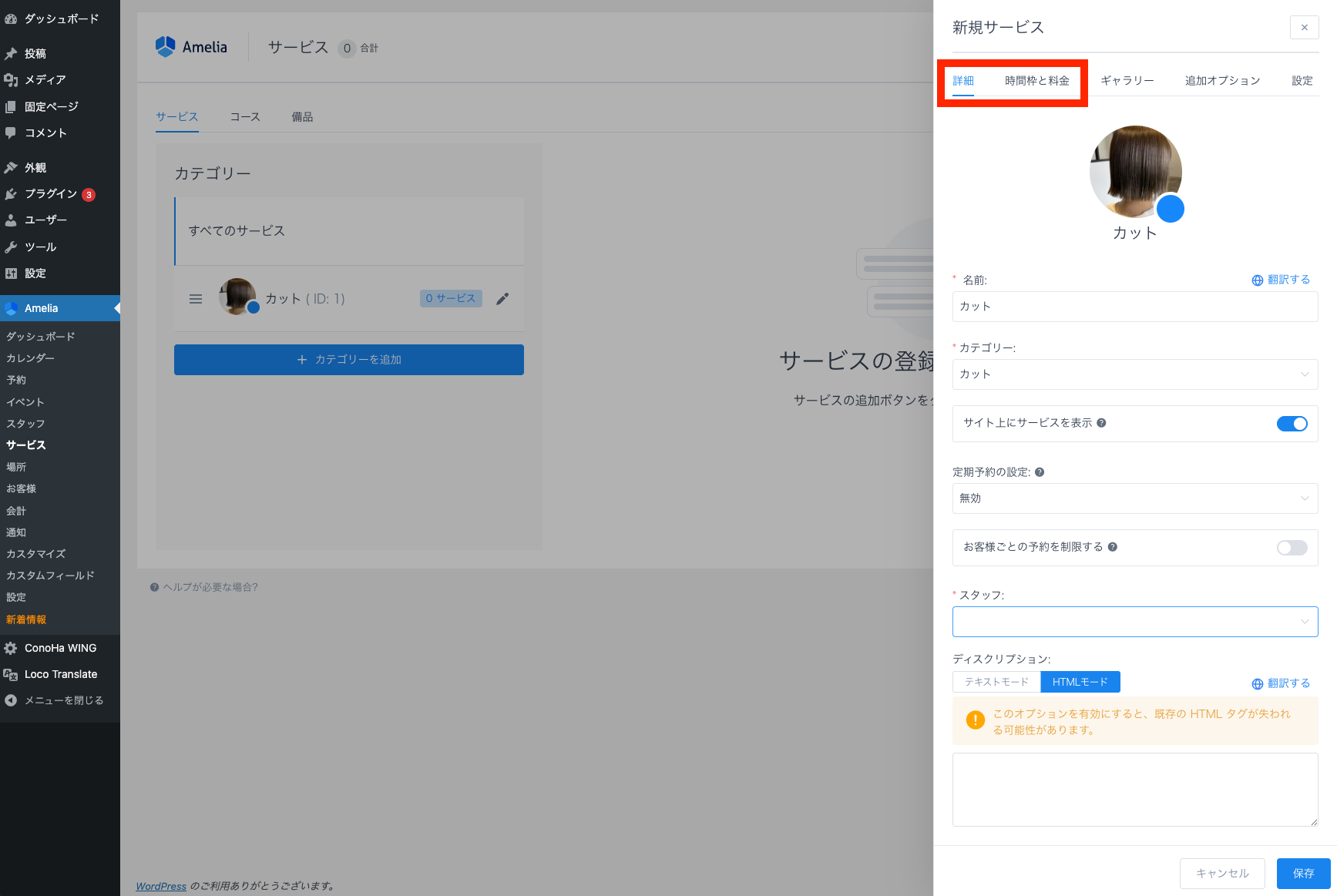Viewport: 1337px width, 896px height.
Task: Click the pencil edit icon for カット category
Action: [x=502, y=299]
